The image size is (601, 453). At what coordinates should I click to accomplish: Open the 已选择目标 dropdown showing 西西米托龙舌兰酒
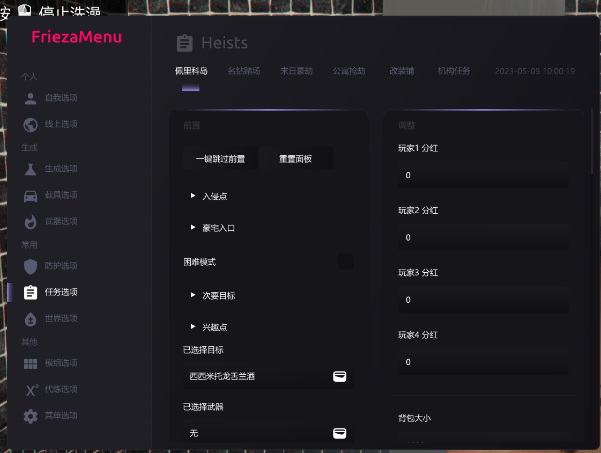(268, 376)
